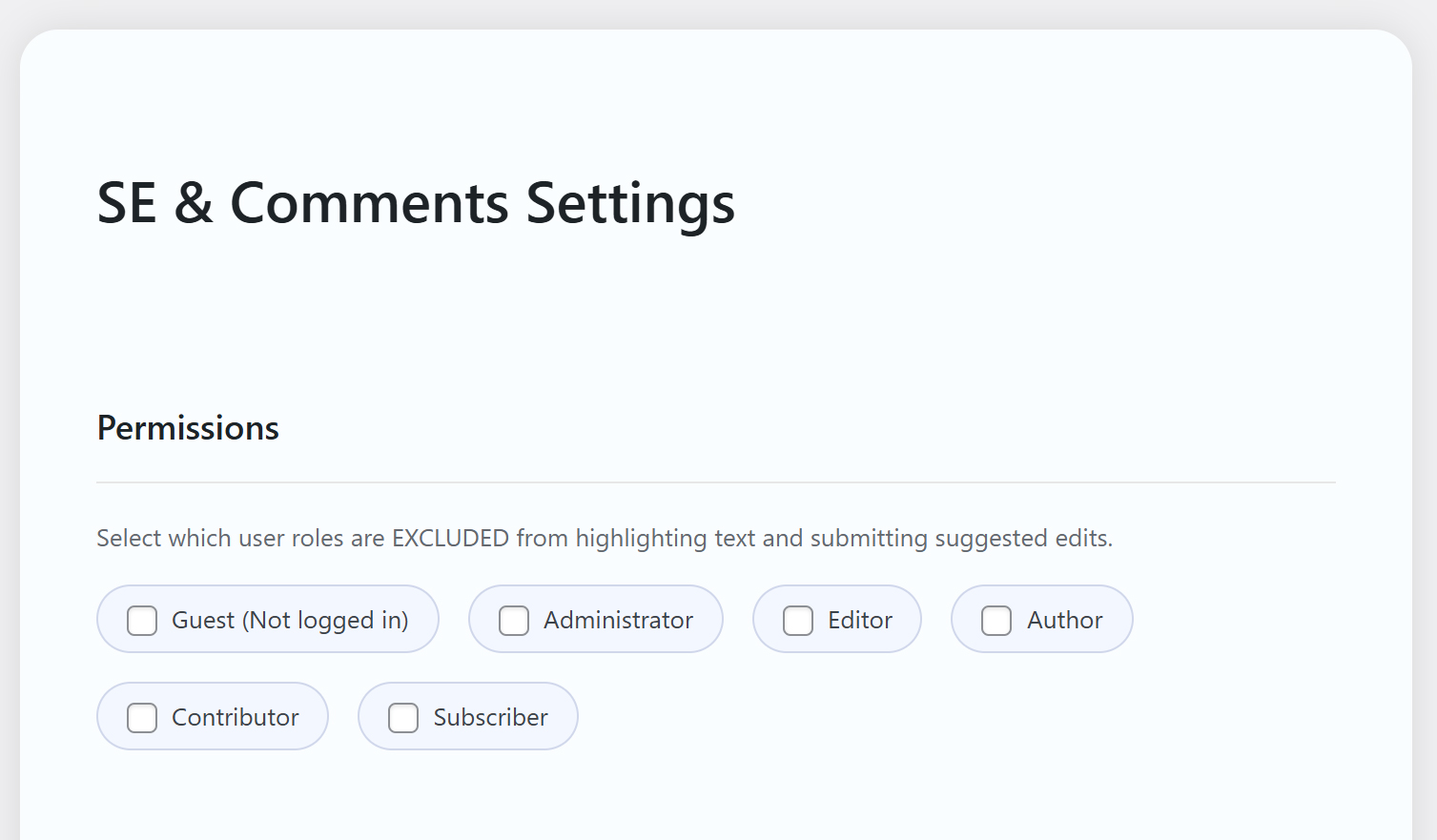Click the role exclusion description text
This screenshot has width=1437, height=840.
(x=605, y=539)
